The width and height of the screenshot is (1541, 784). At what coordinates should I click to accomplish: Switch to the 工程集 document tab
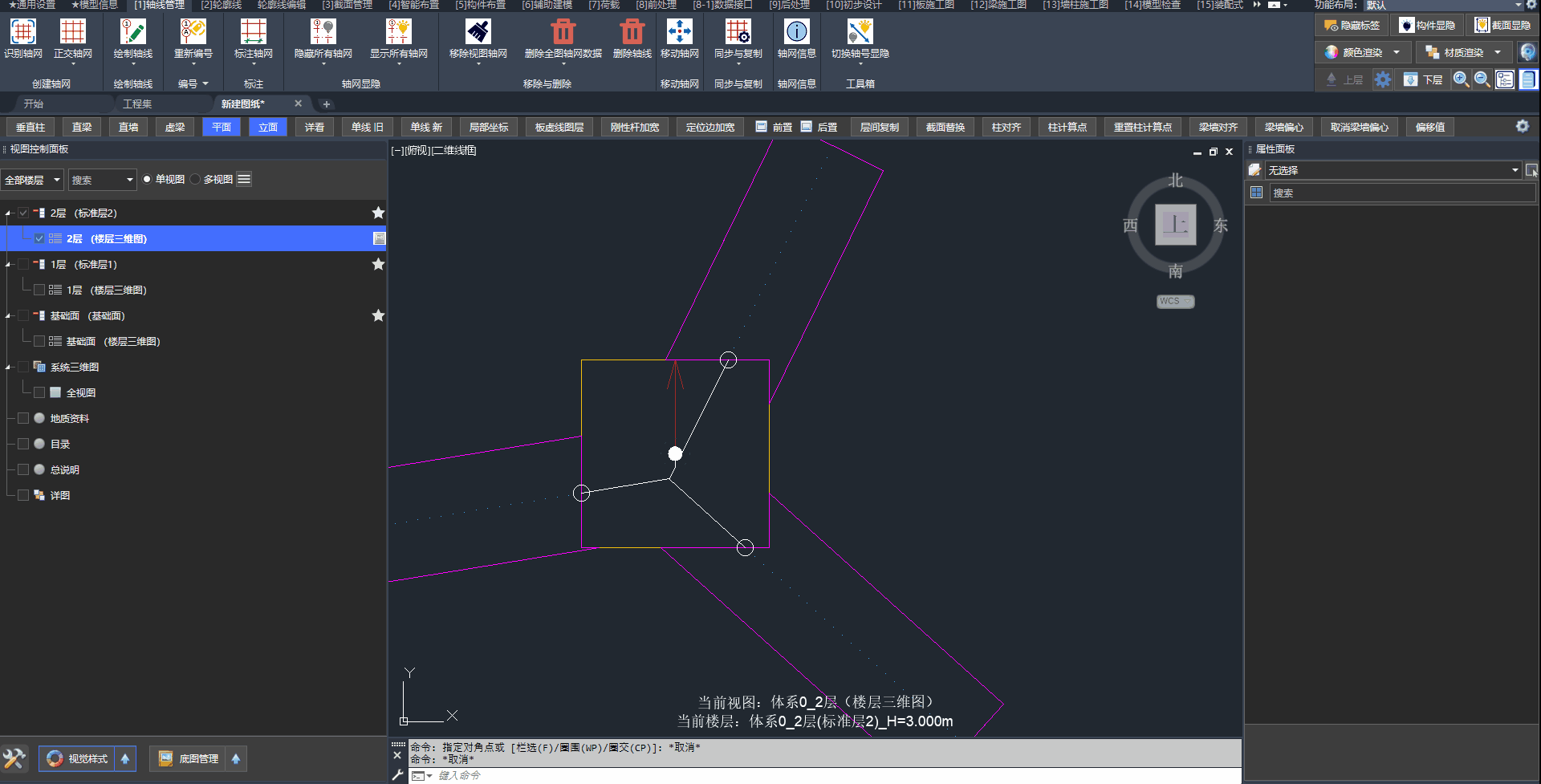tap(137, 104)
